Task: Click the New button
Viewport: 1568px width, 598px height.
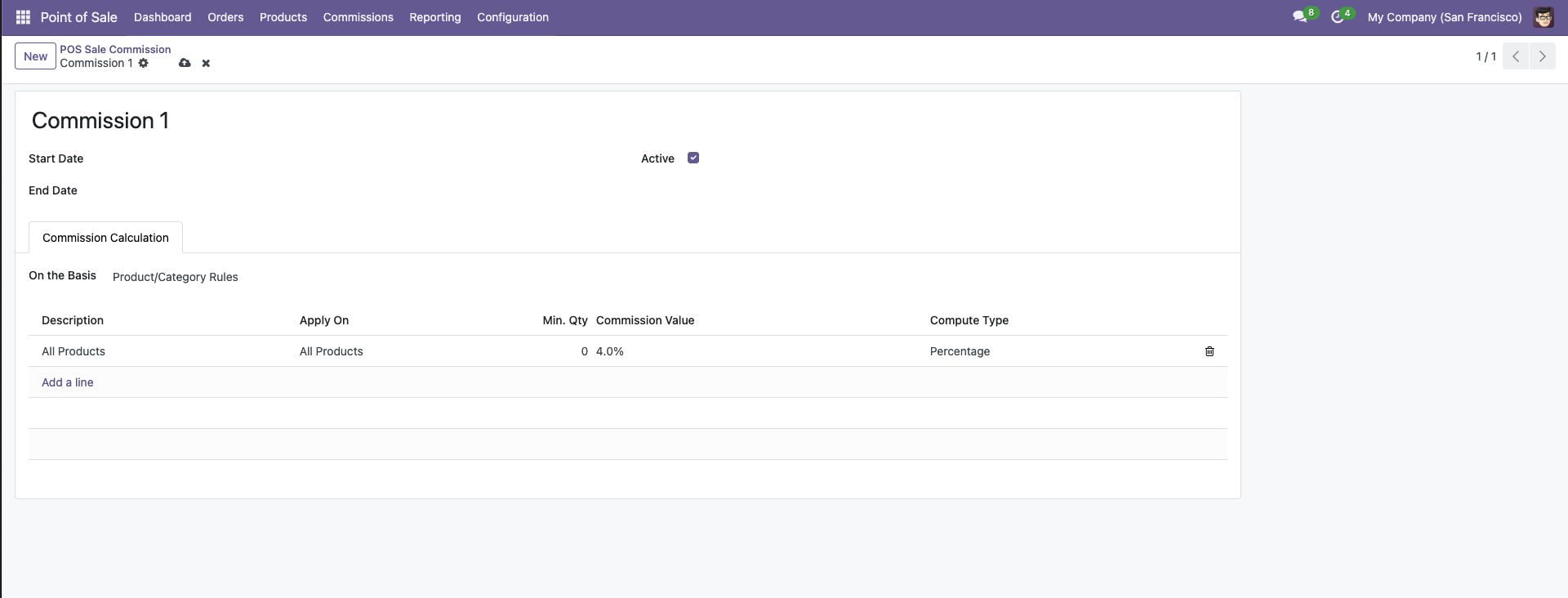Action: point(35,56)
